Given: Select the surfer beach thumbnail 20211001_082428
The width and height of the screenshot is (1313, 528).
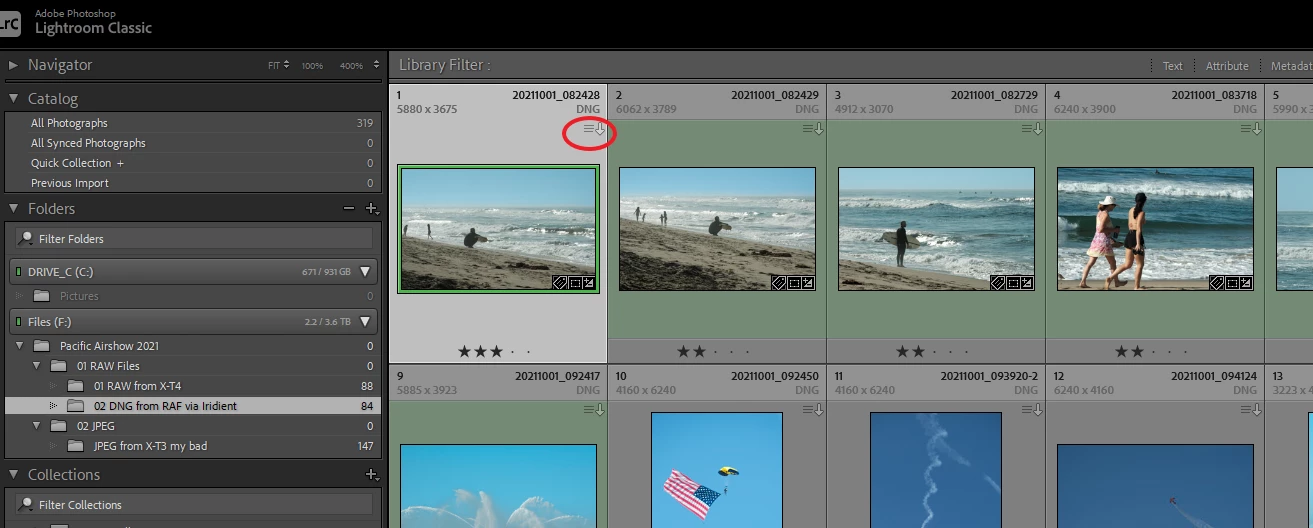Looking at the screenshot, I should click(x=498, y=229).
